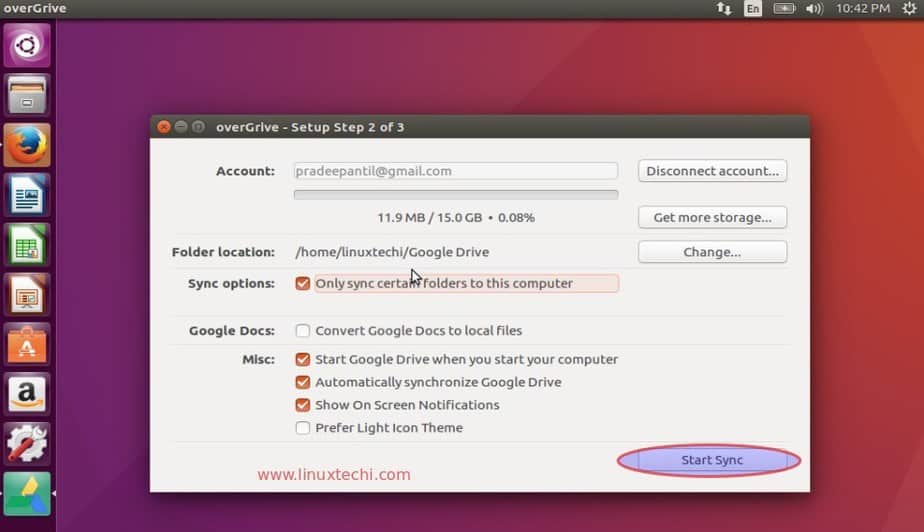The height and width of the screenshot is (532, 924).
Task: Click Disconnect account button
Action: (x=712, y=171)
